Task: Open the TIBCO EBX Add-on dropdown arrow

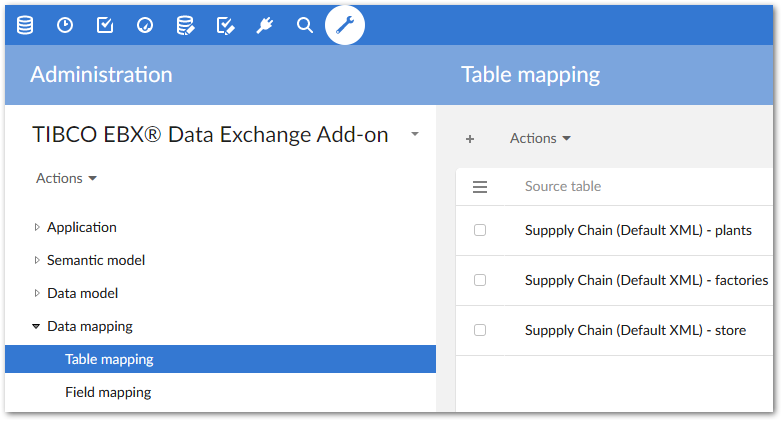Action: tap(415, 135)
